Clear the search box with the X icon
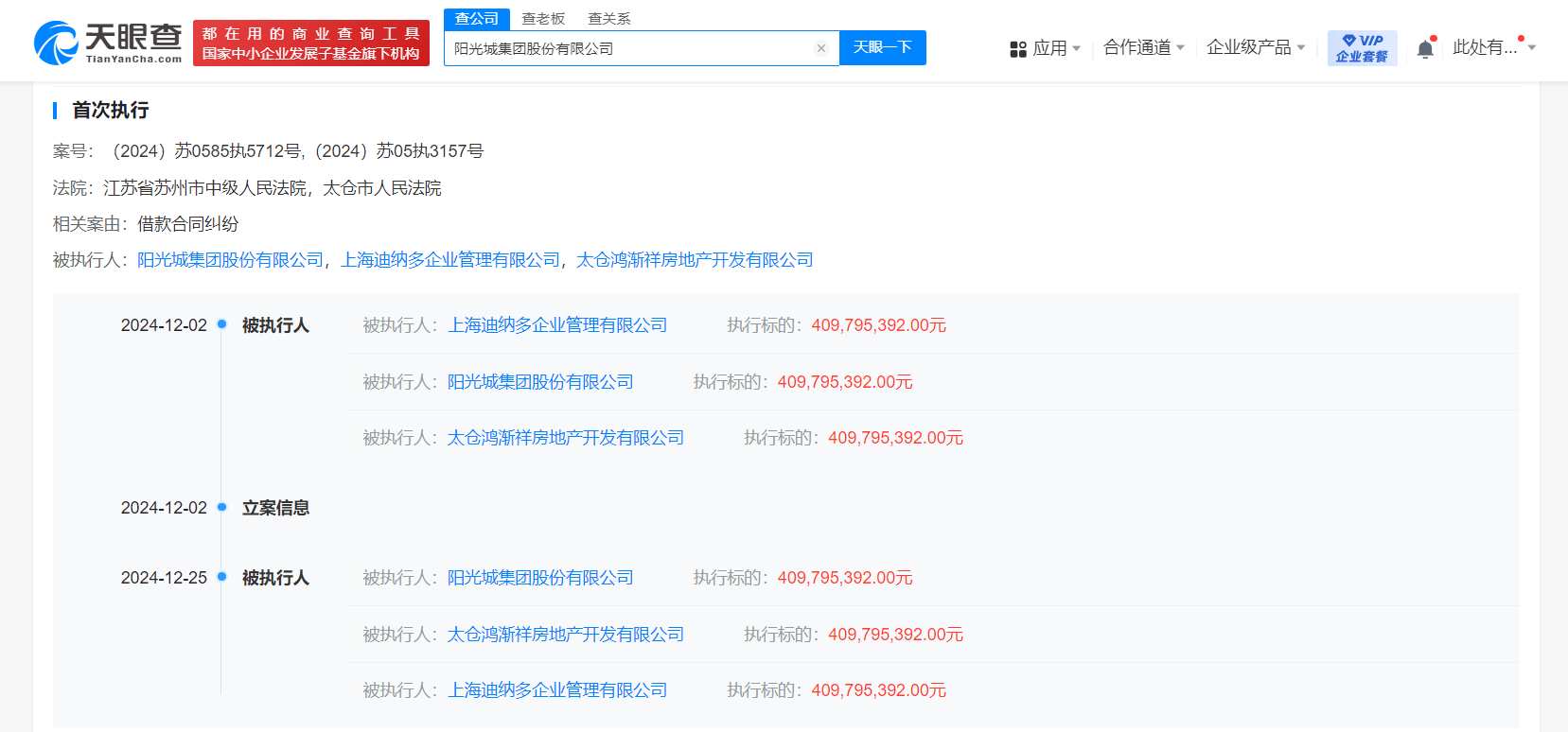The image size is (1568, 732). pos(821,48)
